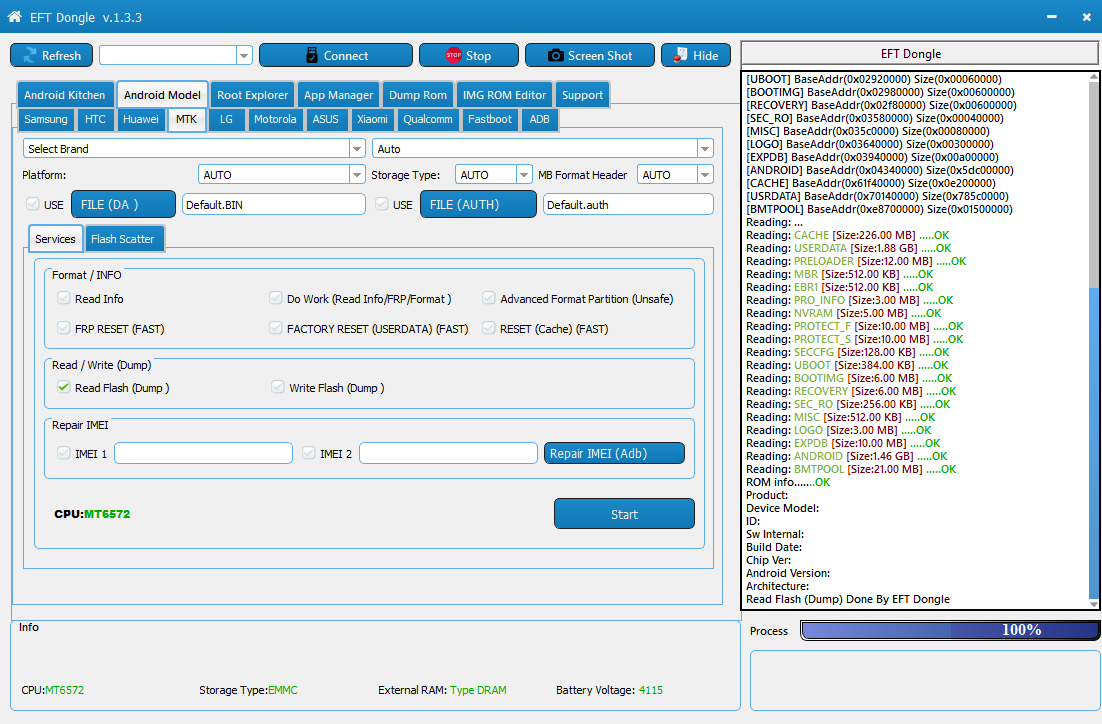Image resolution: width=1102 pixels, height=724 pixels.
Task: Open the Fastboot tab
Action: pyautogui.click(x=490, y=119)
